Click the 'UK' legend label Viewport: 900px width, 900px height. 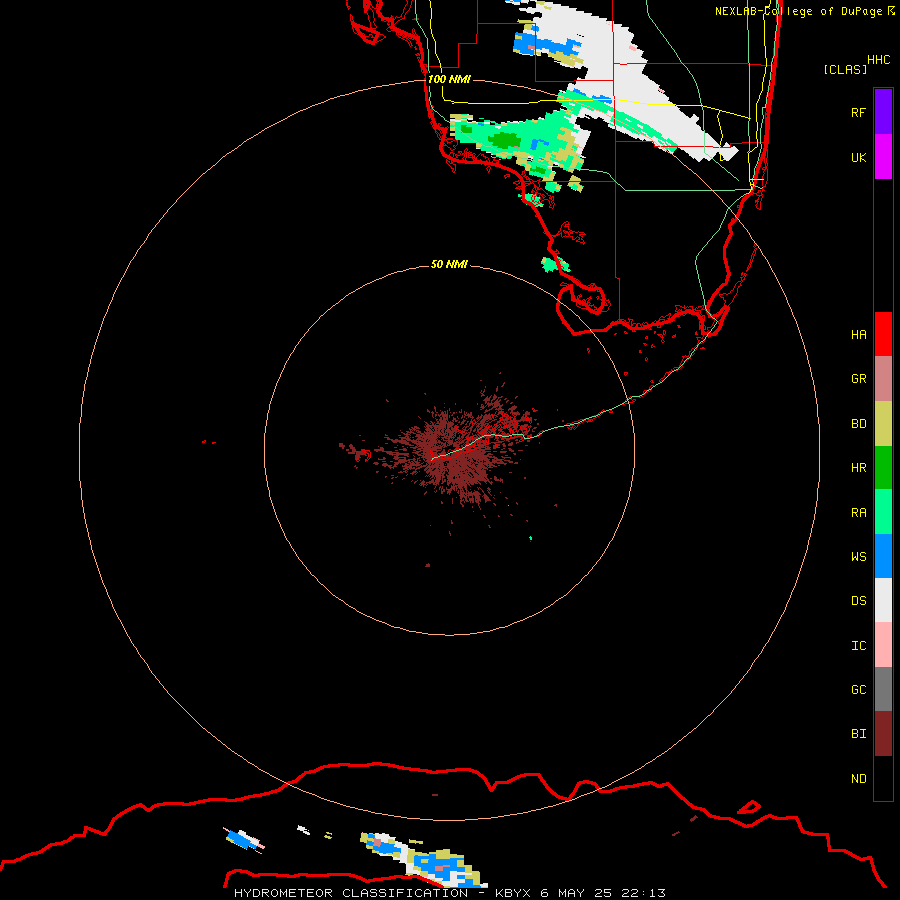click(x=858, y=157)
